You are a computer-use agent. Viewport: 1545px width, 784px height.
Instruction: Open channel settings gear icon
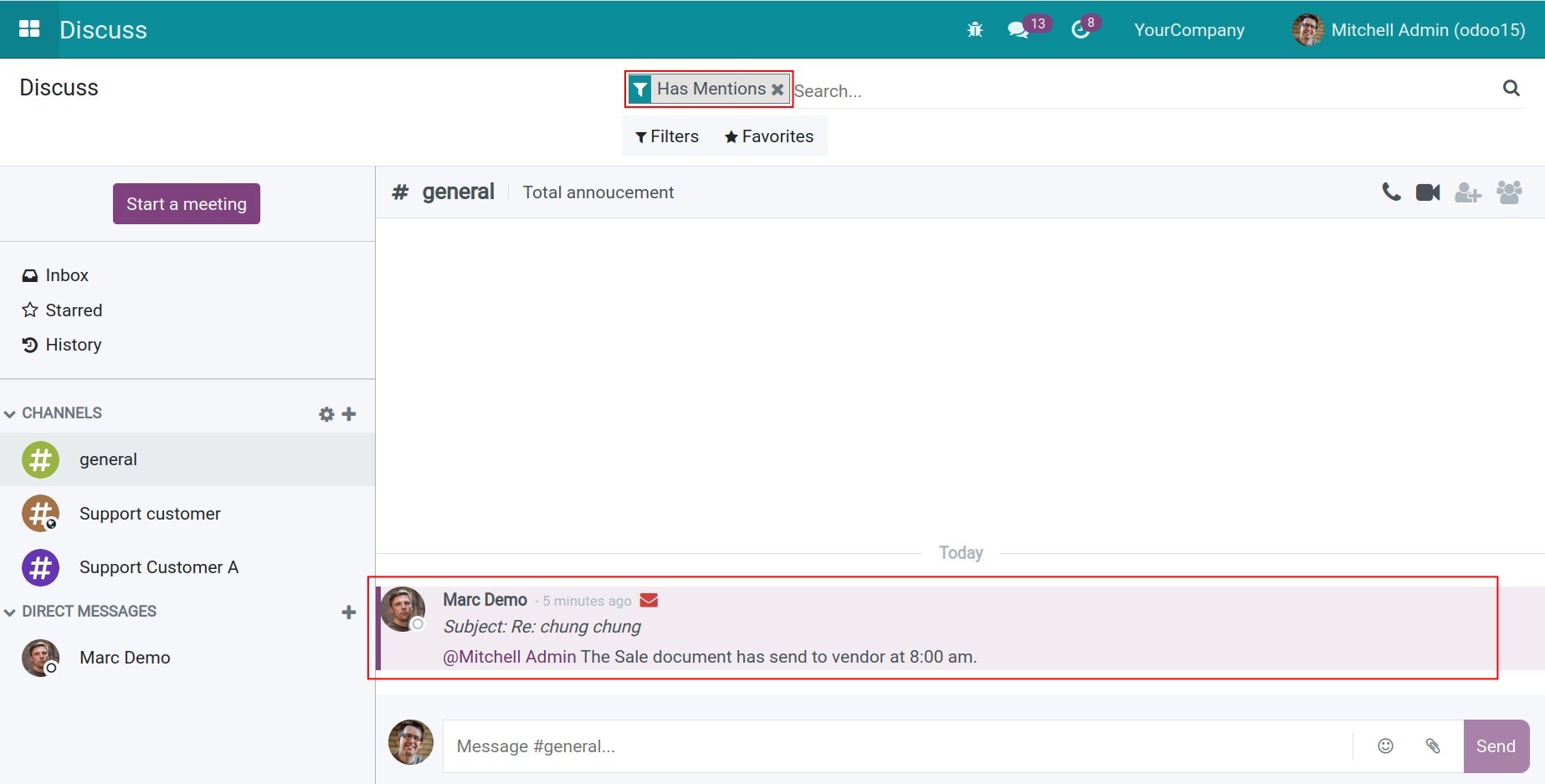pos(326,414)
